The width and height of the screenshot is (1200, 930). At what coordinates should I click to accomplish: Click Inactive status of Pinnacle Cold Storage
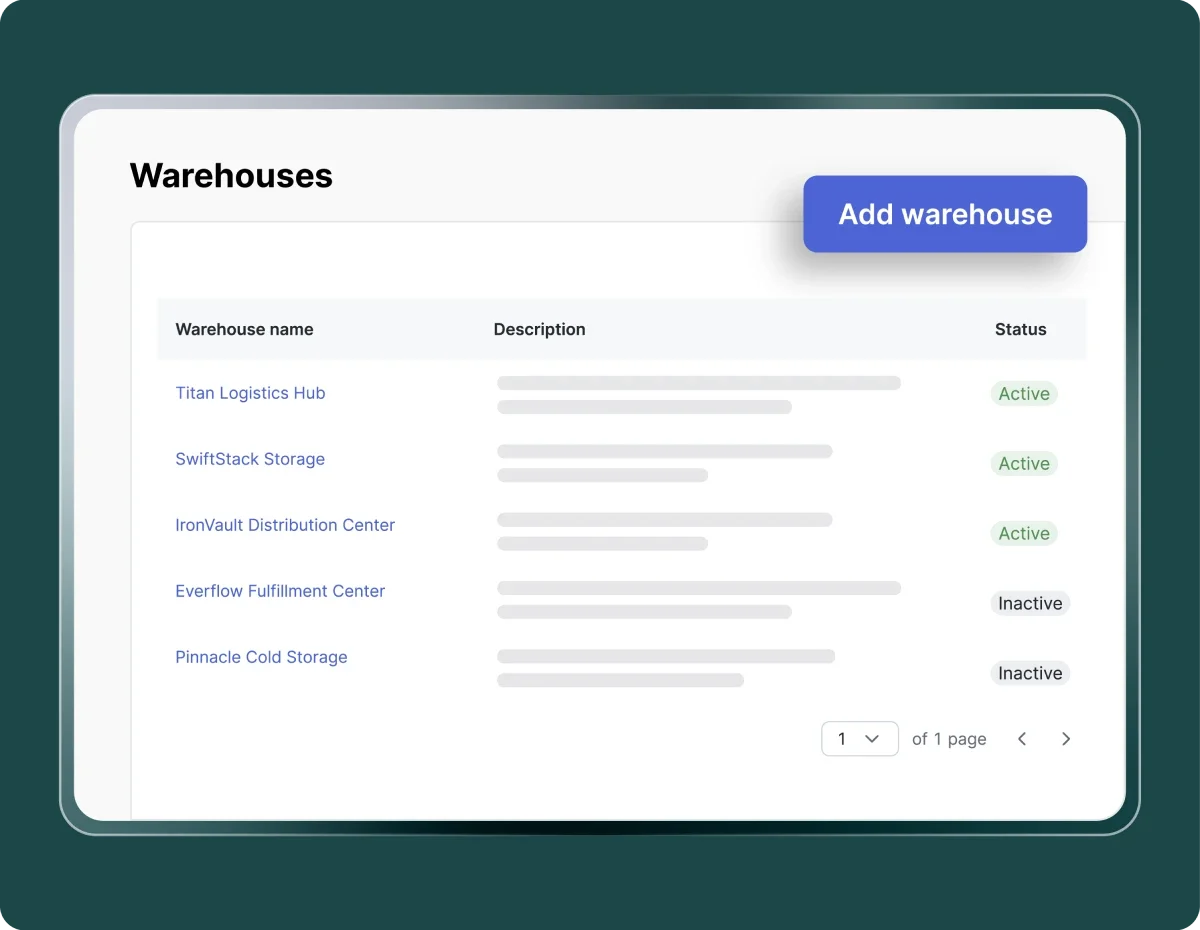(x=1030, y=674)
